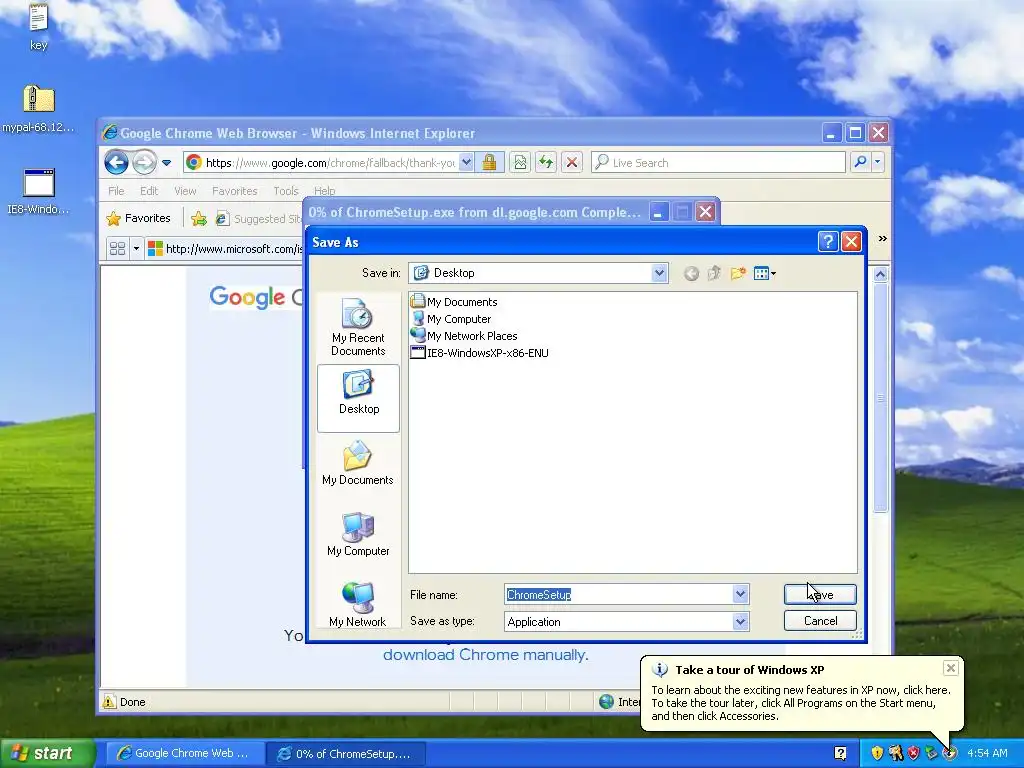Screen dimensions: 1024x768
Task: Click the Back button in Internet Explorer
Action: [x=116, y=163]
